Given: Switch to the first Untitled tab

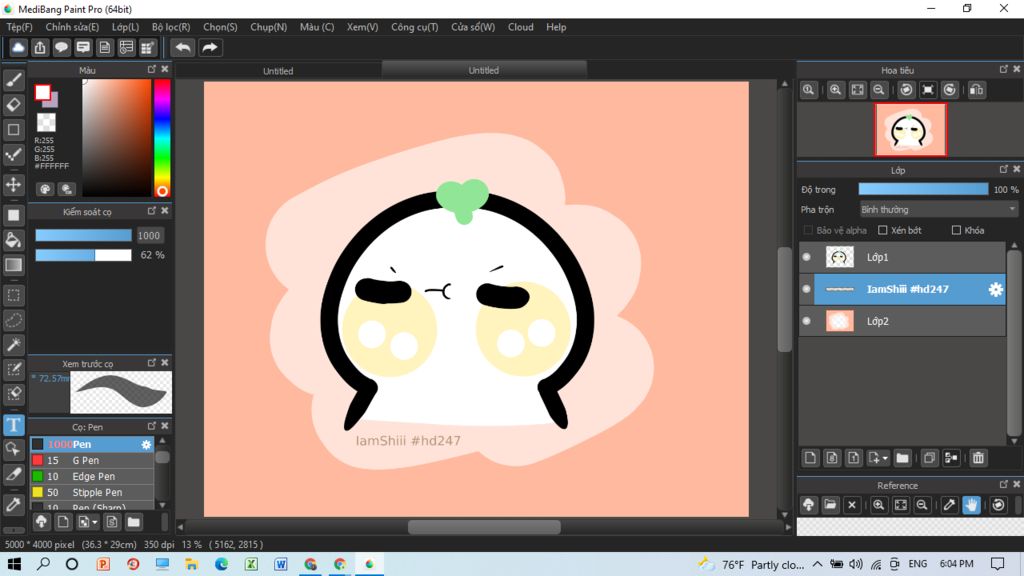Looking at the screenshot, I should click(x=278, y=71).
